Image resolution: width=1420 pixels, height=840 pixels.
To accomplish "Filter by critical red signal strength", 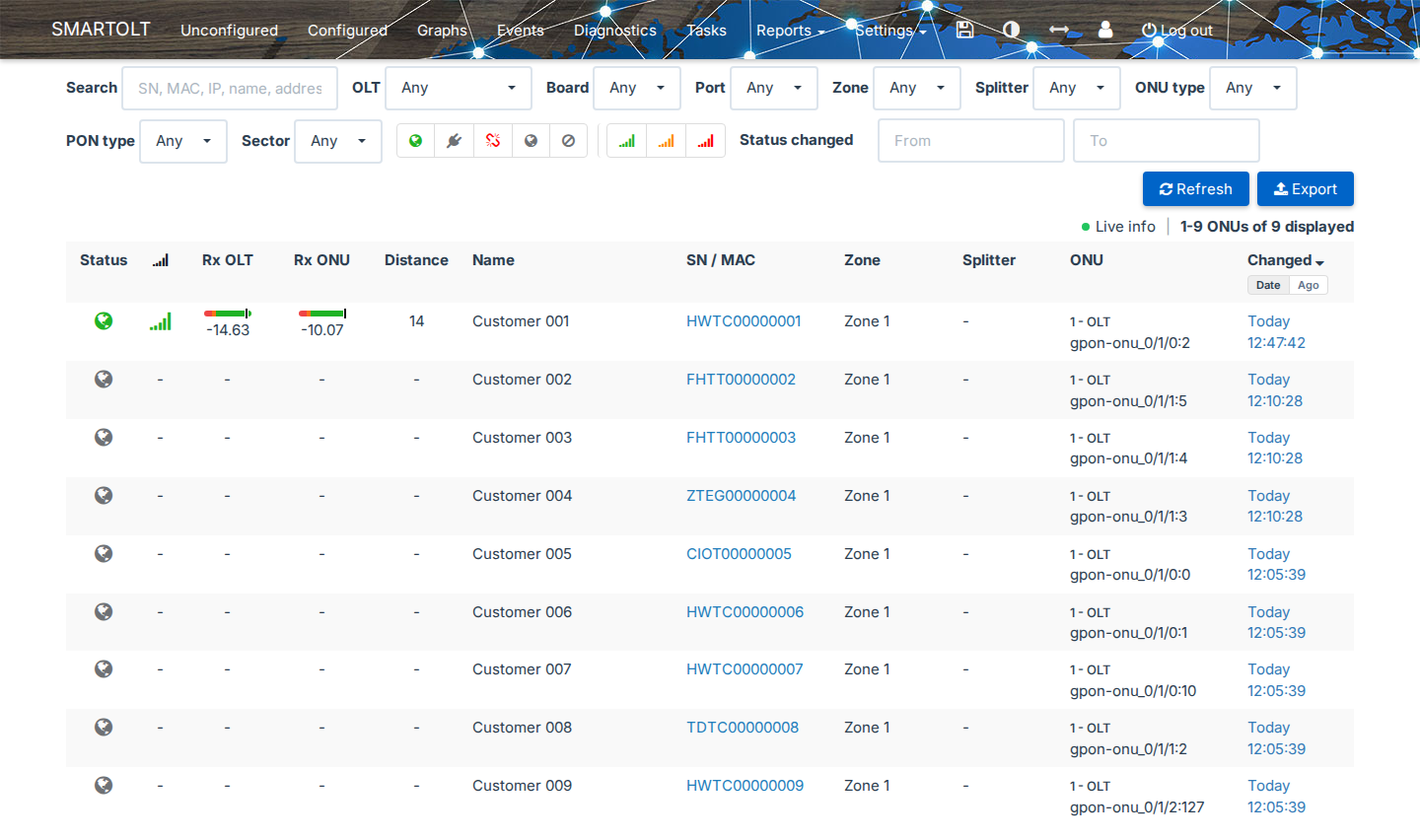I will [706, 141].
